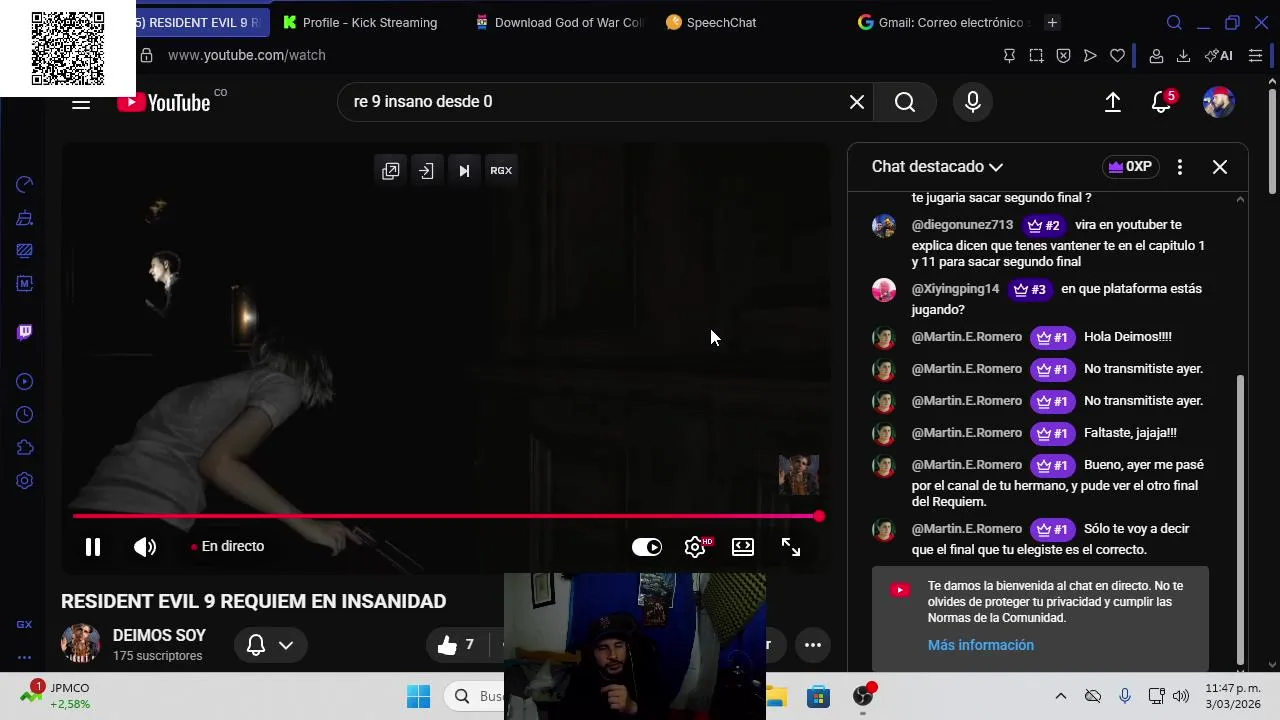The image size is (1280, 720).
Task: Enter fullscreen mode on the video
Action: 791,547
